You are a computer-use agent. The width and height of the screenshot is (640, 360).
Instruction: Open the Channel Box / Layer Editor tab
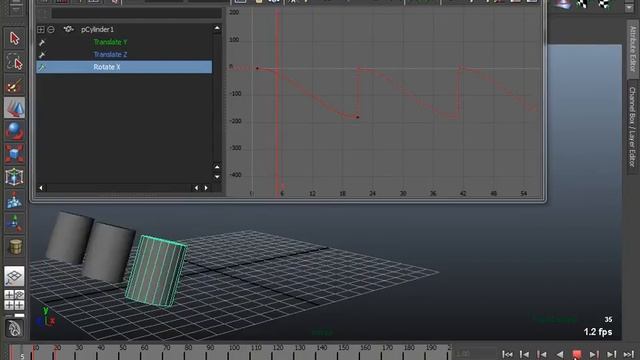point(632,127)
